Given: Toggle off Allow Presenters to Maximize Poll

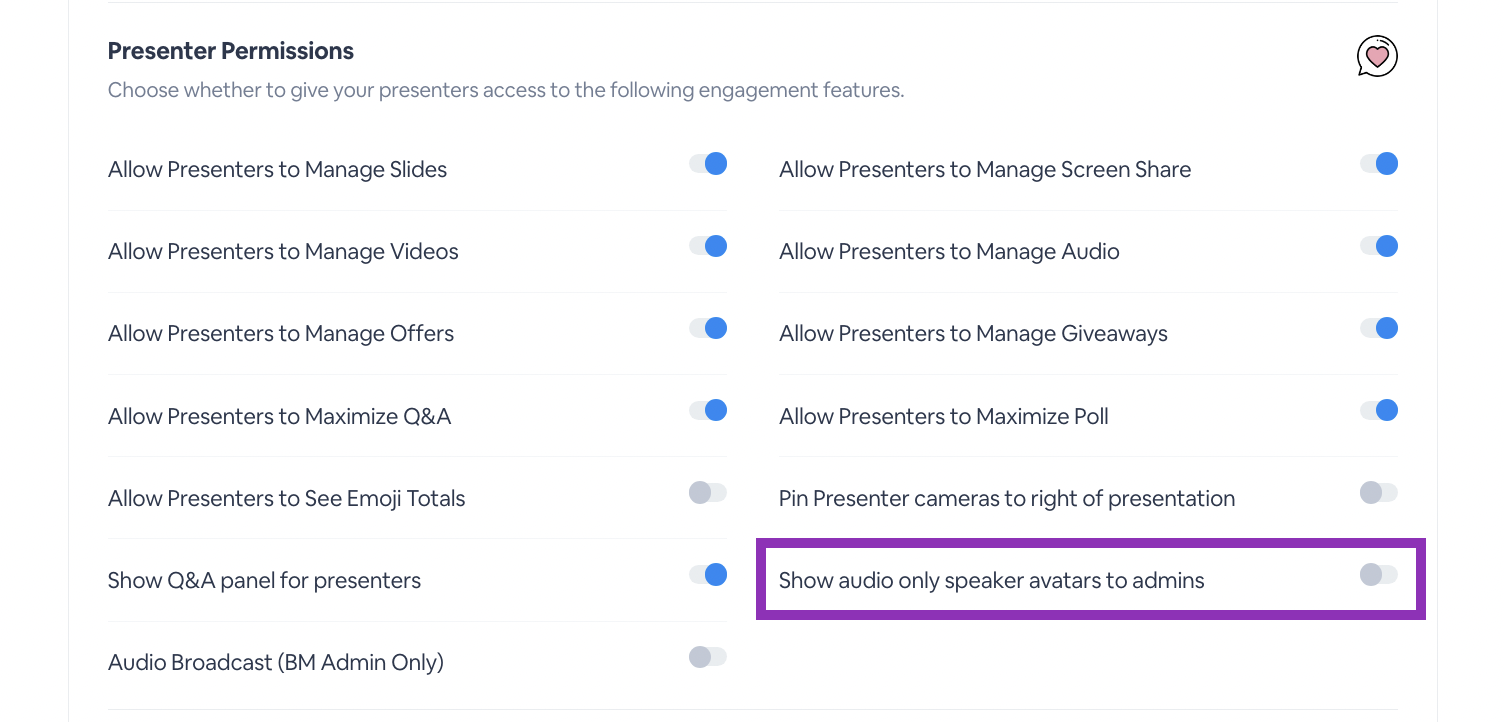Looking at the screenshot, I should tap(1379, 409).
